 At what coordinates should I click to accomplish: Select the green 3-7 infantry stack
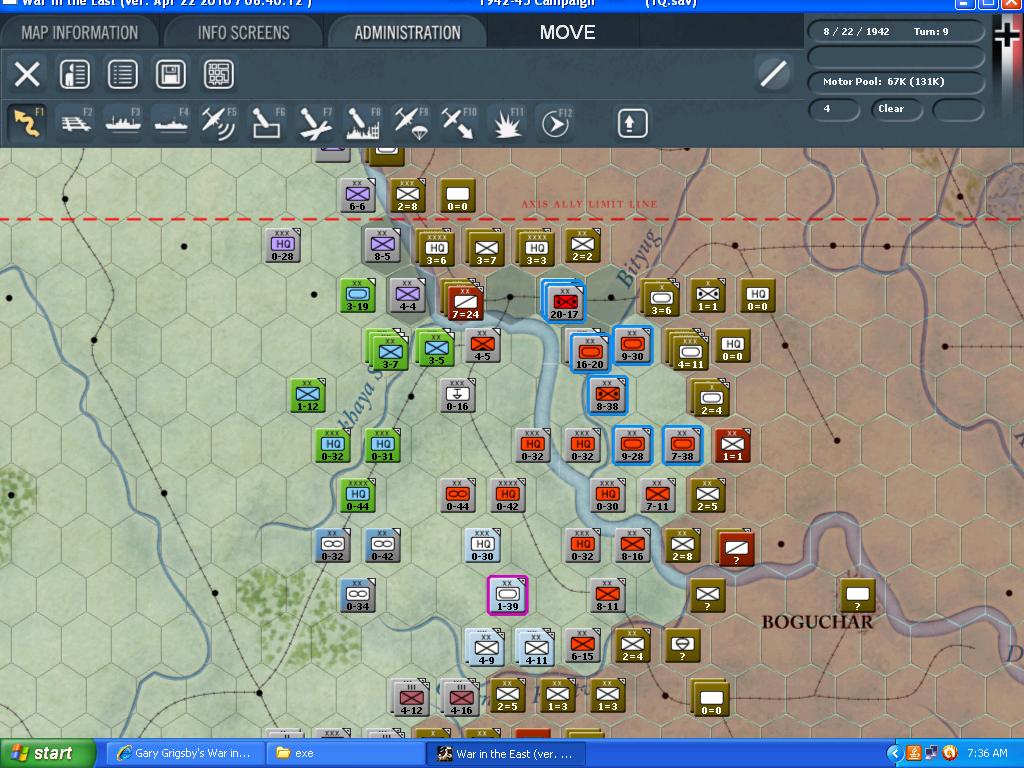[x=388, y=349]
